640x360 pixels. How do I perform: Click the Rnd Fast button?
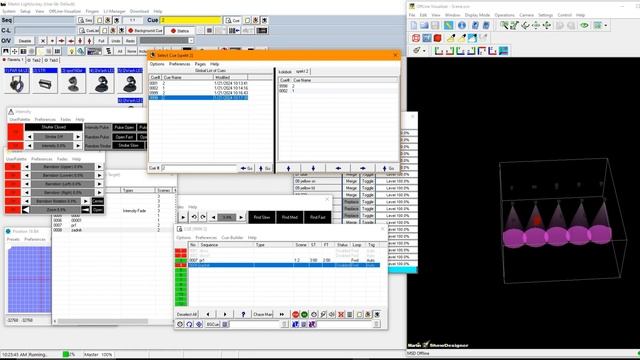coord(317,217)
